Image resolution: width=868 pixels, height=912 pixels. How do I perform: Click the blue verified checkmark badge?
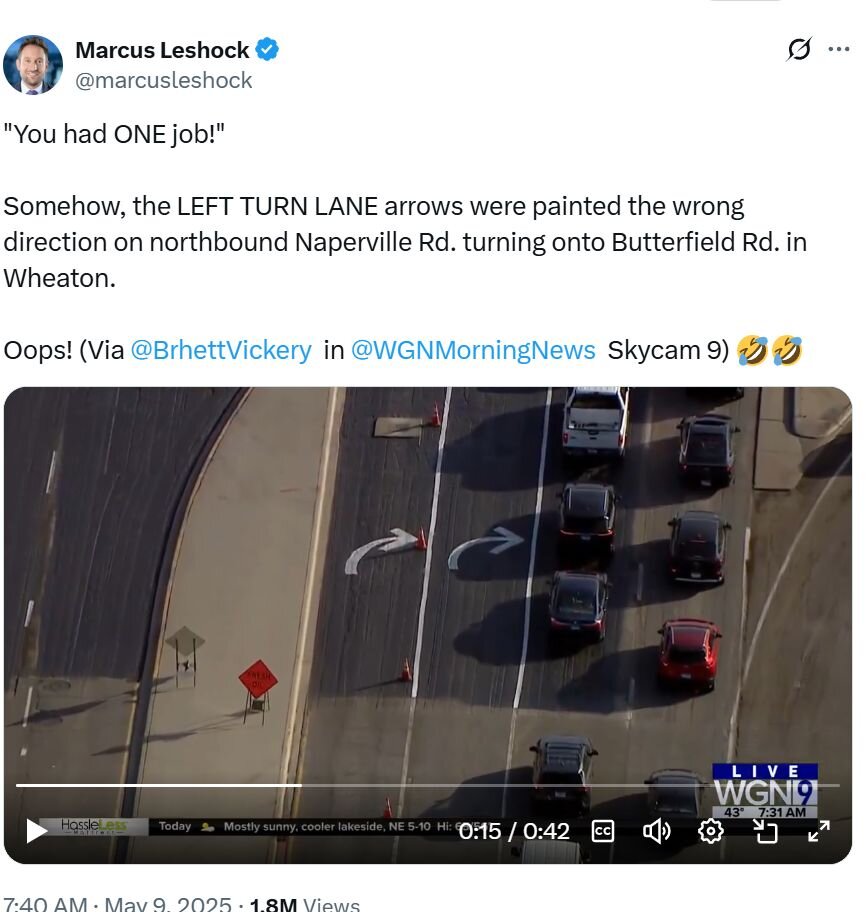(267, 49)
